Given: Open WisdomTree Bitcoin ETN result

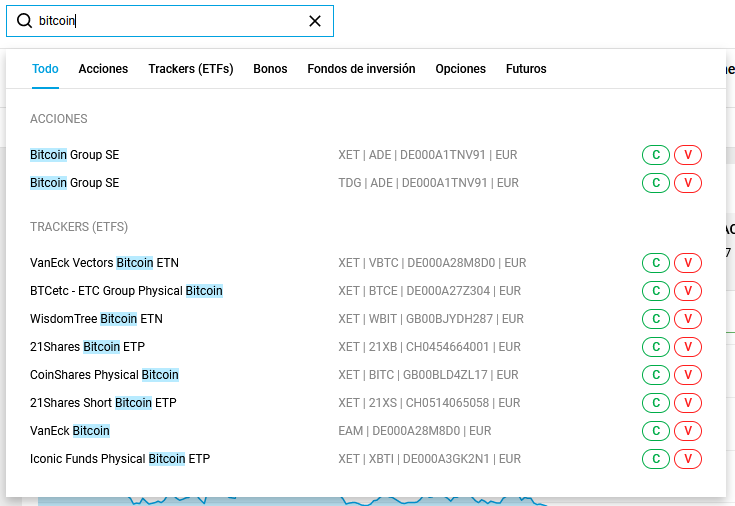Looking at the screenshot, I should tap(96, 319).
